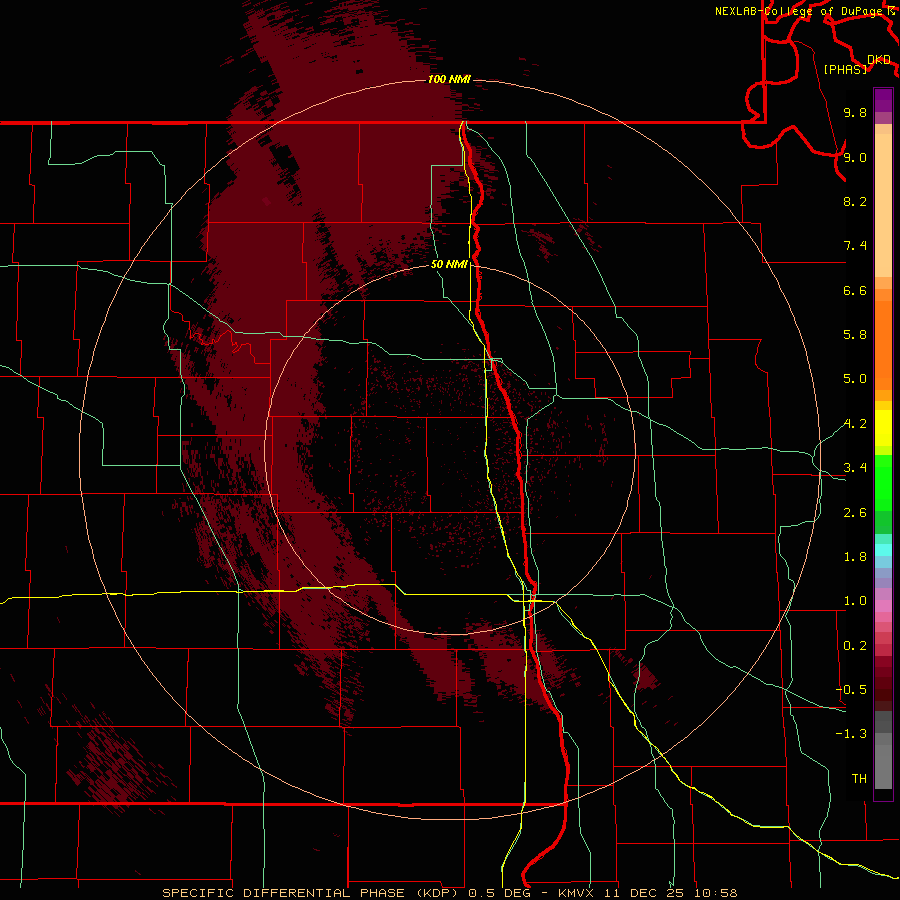The width and height of the screenshot is (900, 900).
Task: Click the KMVX station identifier in caption
Action: 576,893
